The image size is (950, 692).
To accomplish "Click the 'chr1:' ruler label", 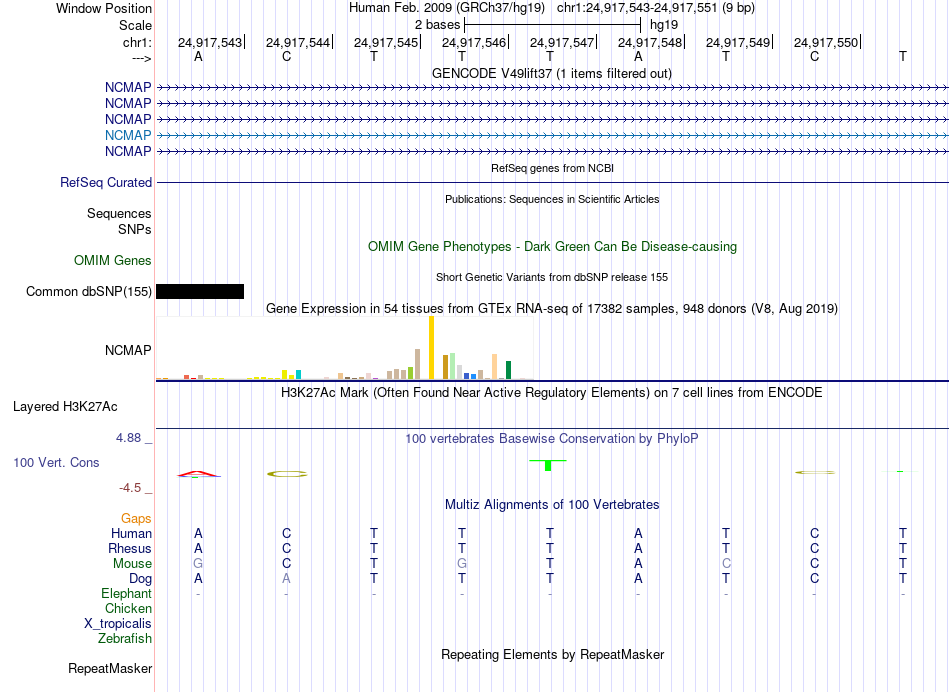I will (137, 42).
